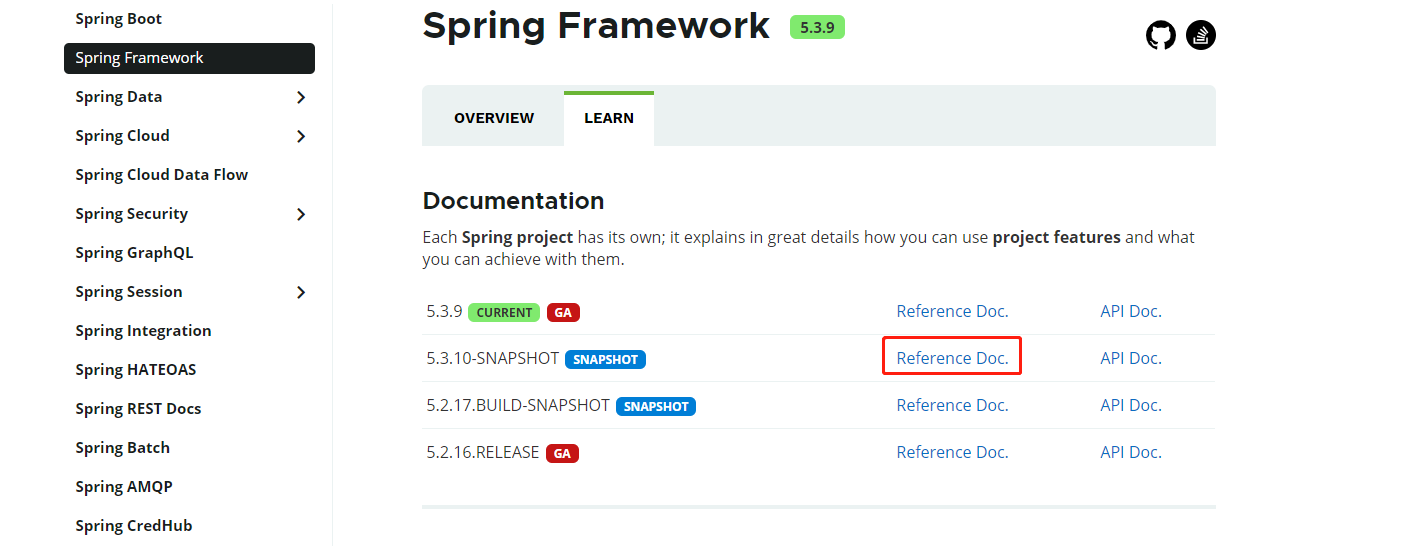This screenshot has height=546, width=1420.
Task: Switch to the OVERVIEW tab
Action: (494, 118)
